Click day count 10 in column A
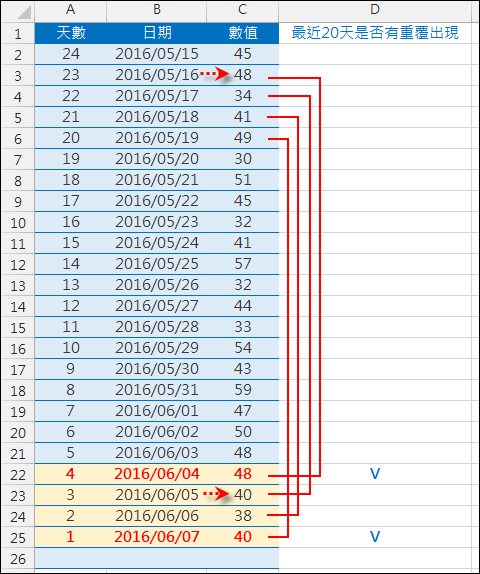 (71, 348)
